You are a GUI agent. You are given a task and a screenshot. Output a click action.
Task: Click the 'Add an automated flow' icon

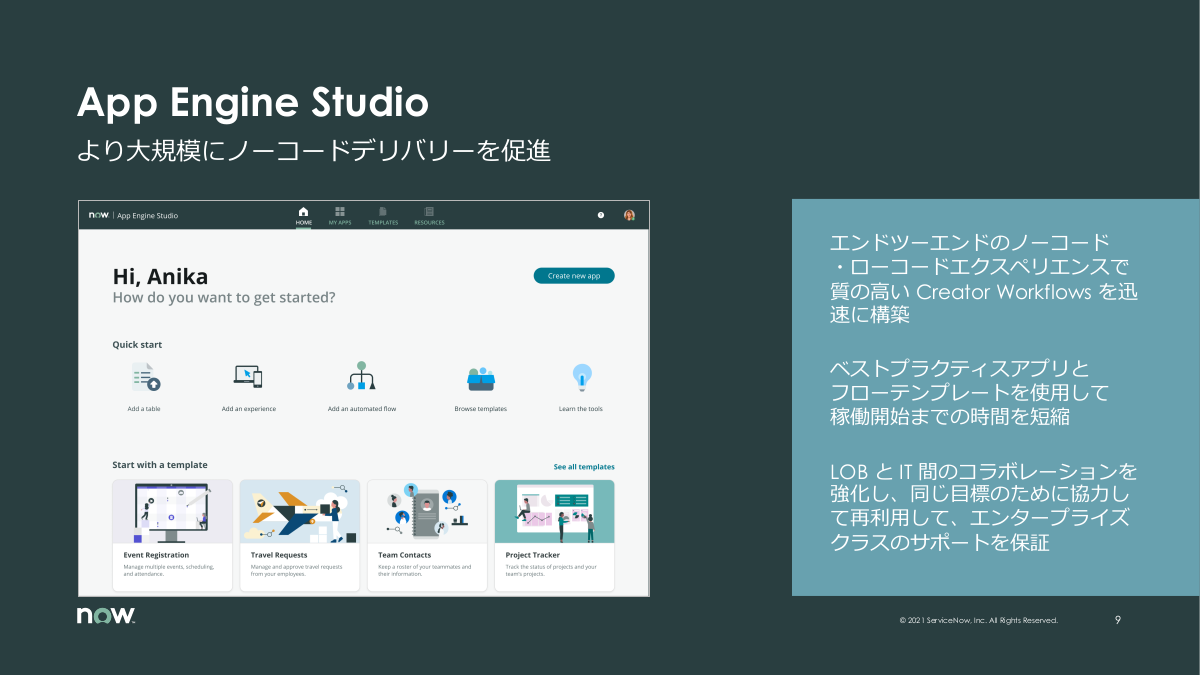pyautogui.click(x=361, y=376)
